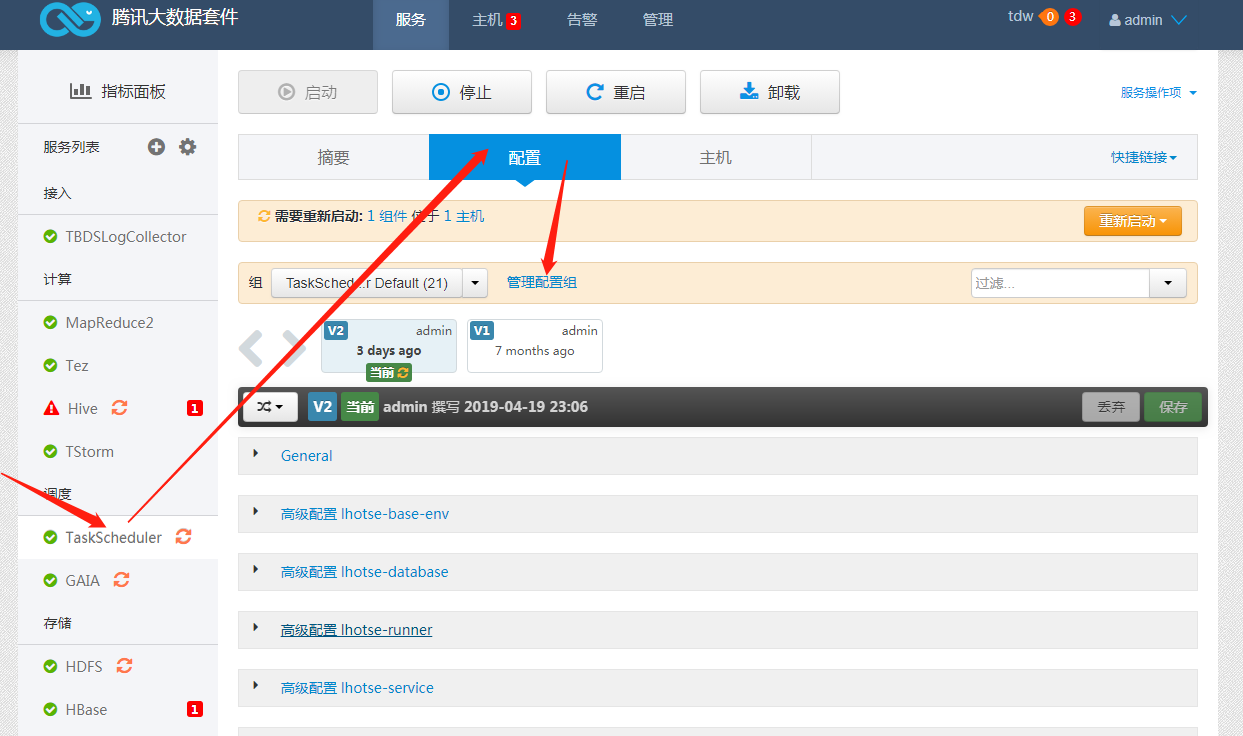Click the 启动 button

308,92
